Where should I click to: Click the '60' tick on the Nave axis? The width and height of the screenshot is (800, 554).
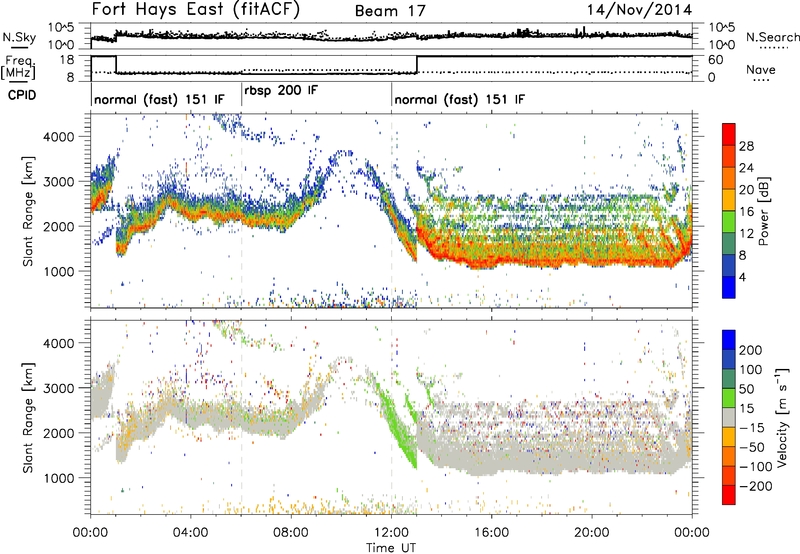pyautogui.click(x=715, y=60)
